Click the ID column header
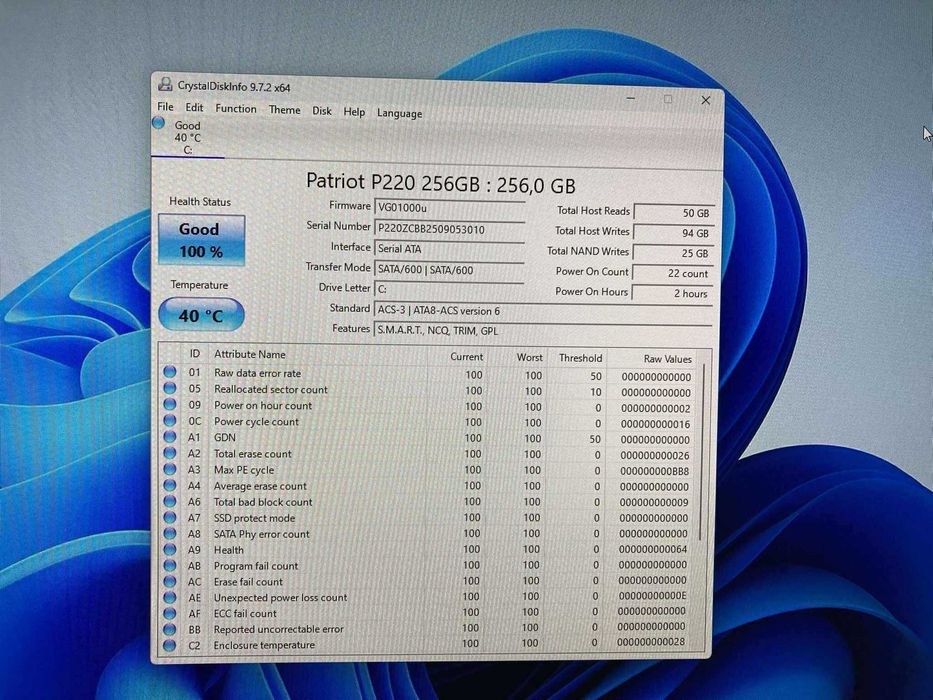The width and height of the screenshot is (933, 700). tap(195, 354)
